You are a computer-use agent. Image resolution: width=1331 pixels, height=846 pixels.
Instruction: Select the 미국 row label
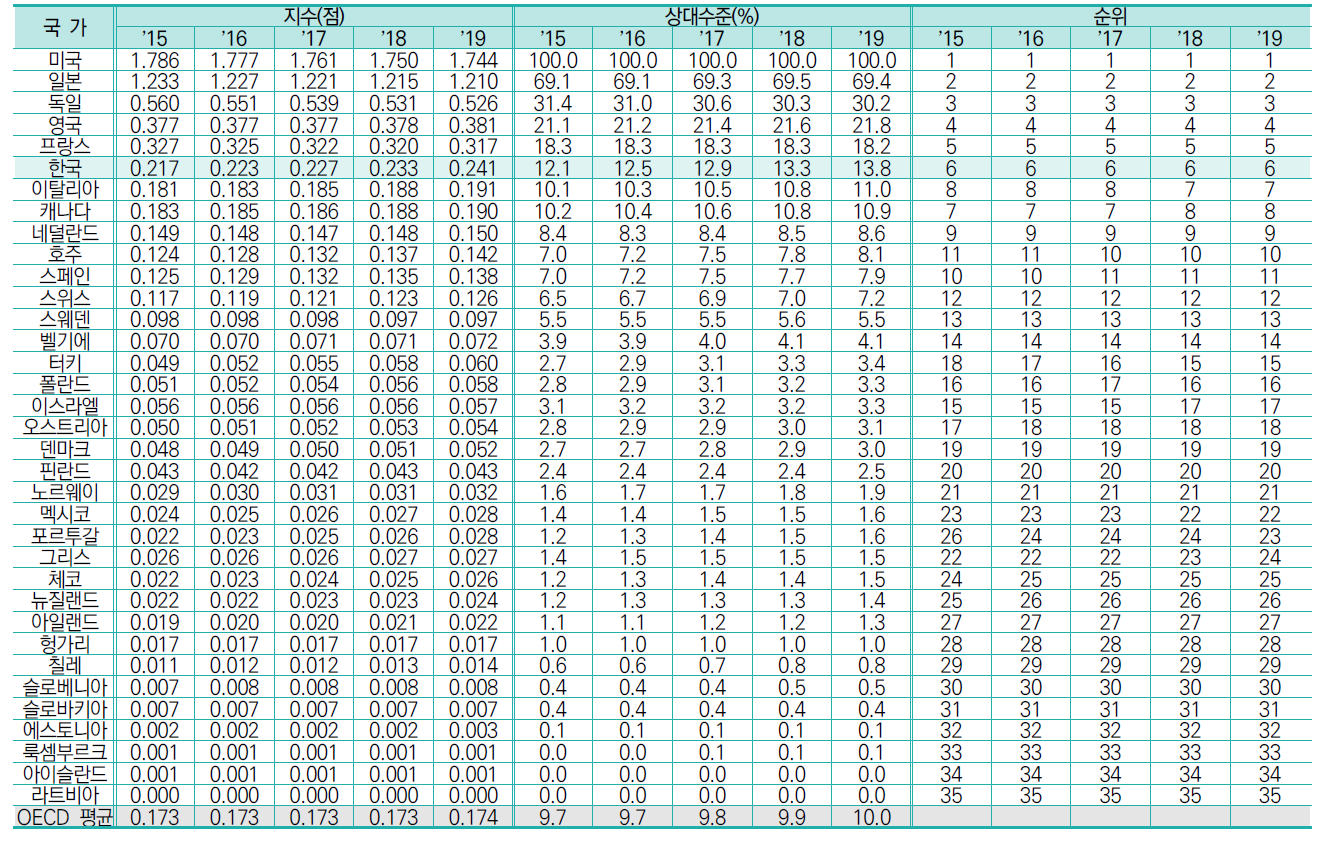[x=64, y=60]
